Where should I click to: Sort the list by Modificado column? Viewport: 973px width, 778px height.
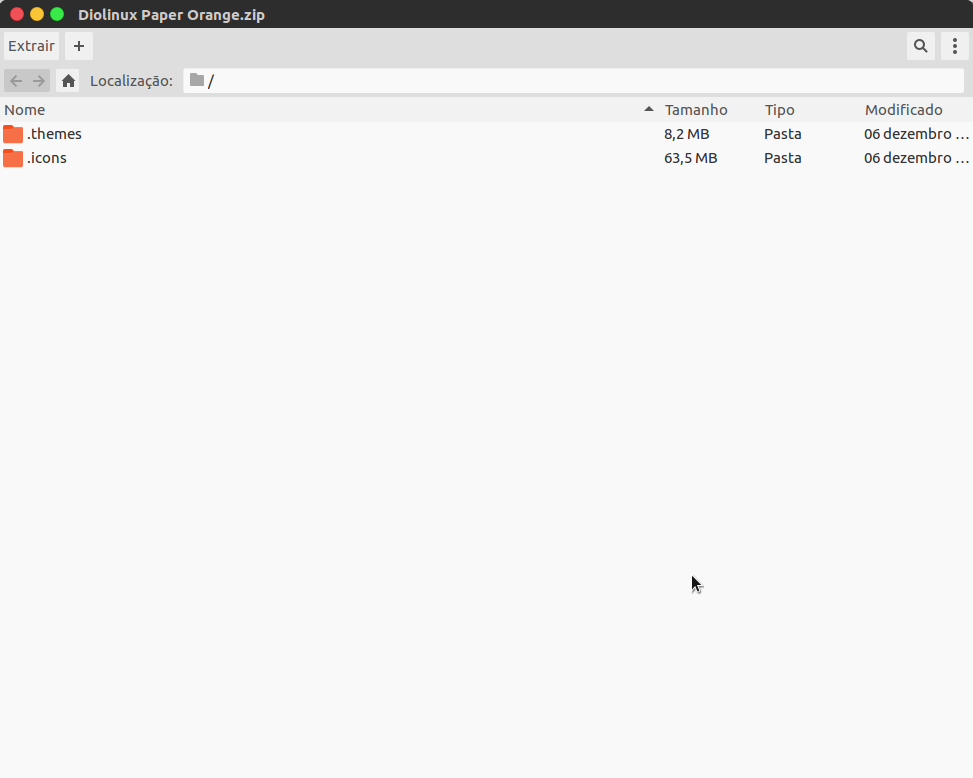coord(917,110)
